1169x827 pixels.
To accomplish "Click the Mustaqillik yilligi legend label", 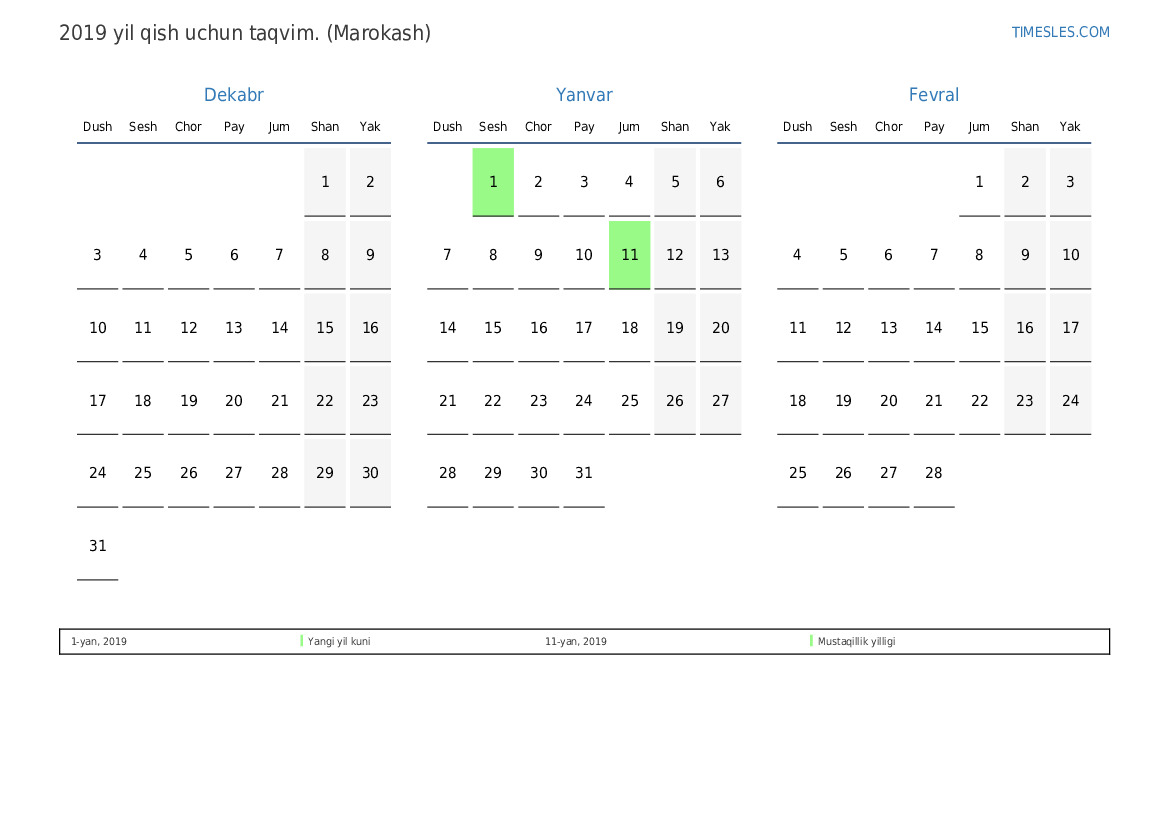I will (857, 642).
